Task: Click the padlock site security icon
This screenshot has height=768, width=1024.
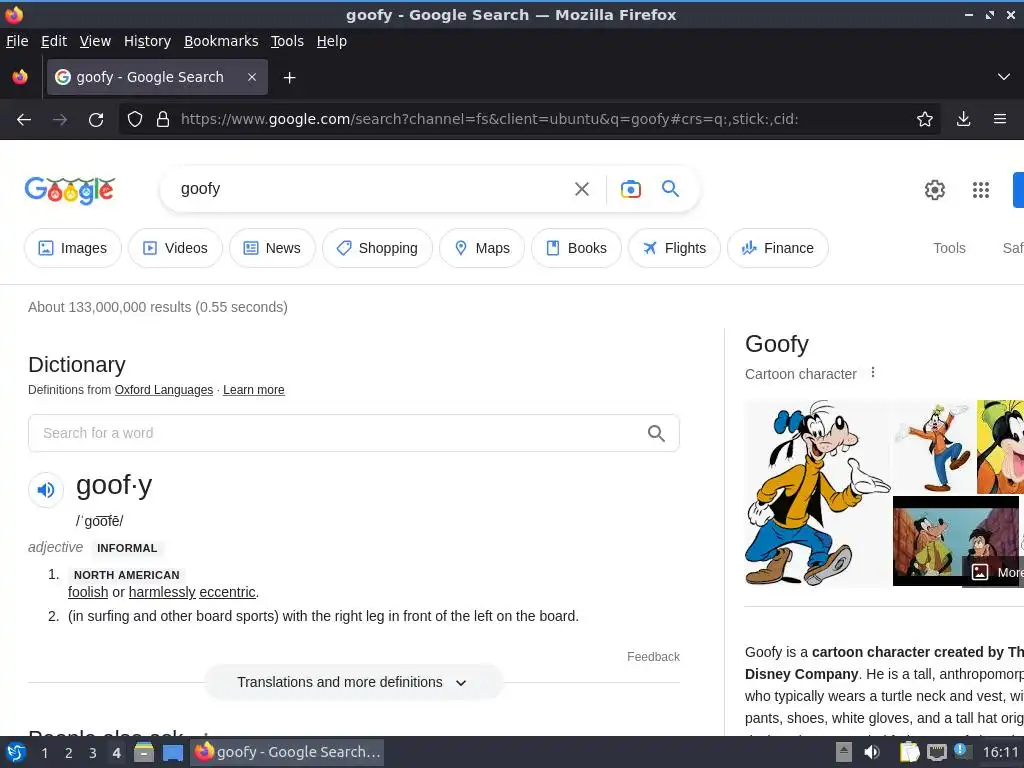Action: 163,120
